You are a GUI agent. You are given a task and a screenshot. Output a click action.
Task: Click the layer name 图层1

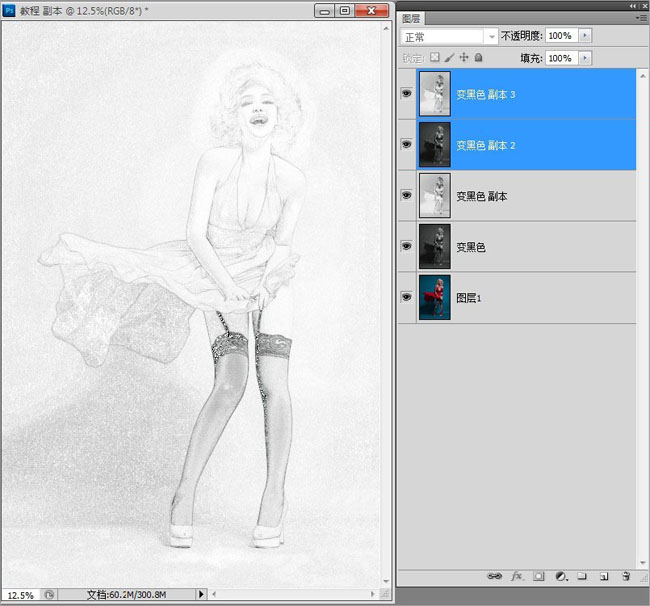pyautogui.click(x=468, y=298)
